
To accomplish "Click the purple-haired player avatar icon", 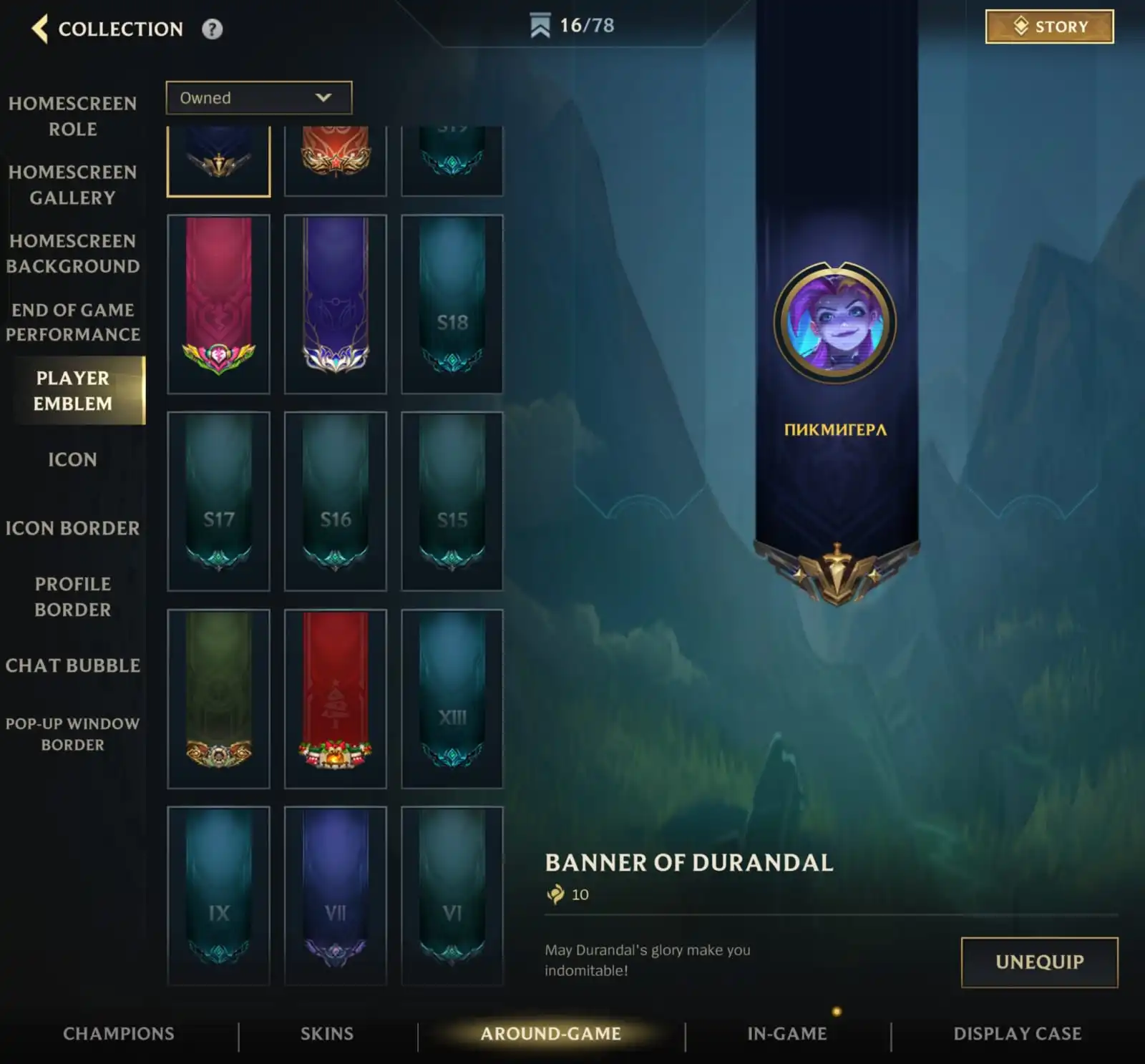I will [835, 323].
